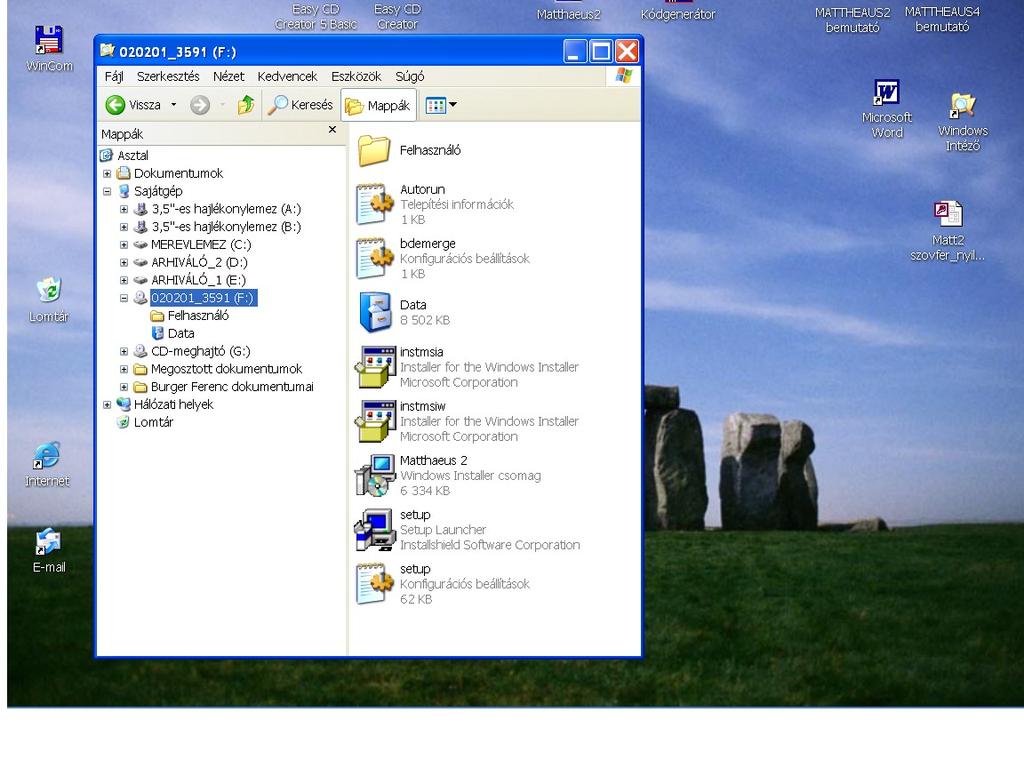Screen dimensions: 1024x768
Task: Select Felhasználó subfolder in tree
Action: 198,315
